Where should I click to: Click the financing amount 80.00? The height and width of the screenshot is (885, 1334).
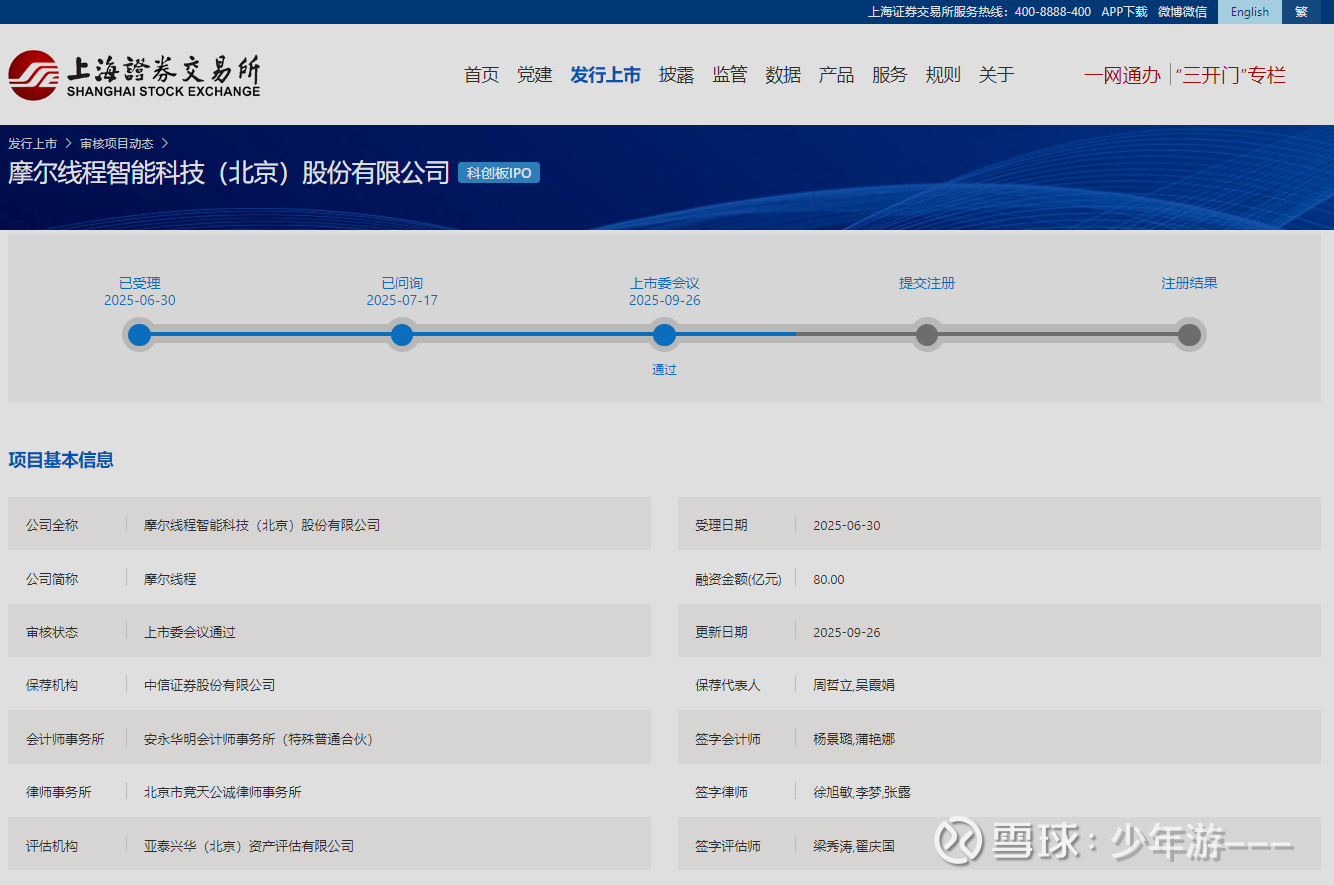(x=829, y=580)
